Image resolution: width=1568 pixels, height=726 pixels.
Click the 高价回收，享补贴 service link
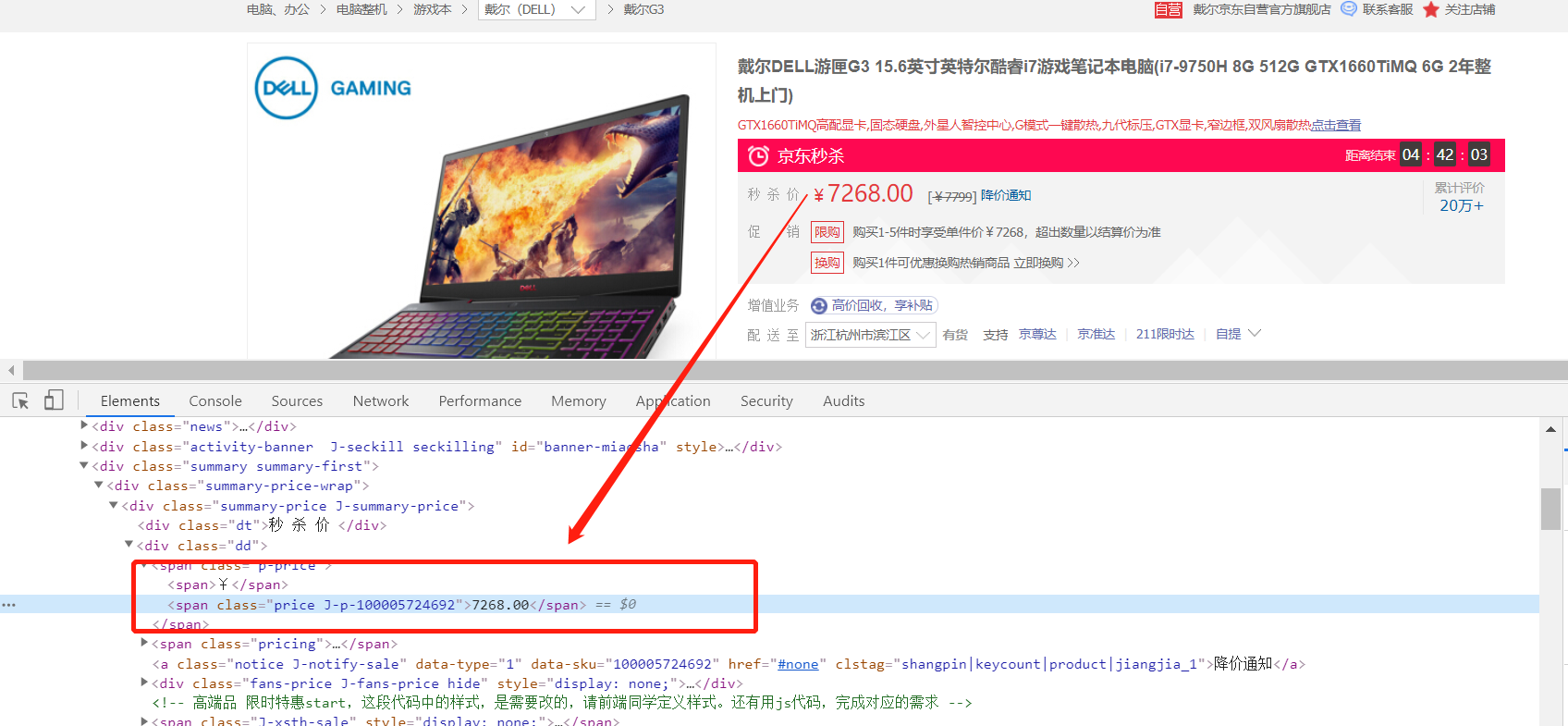[x=882, y=305]
